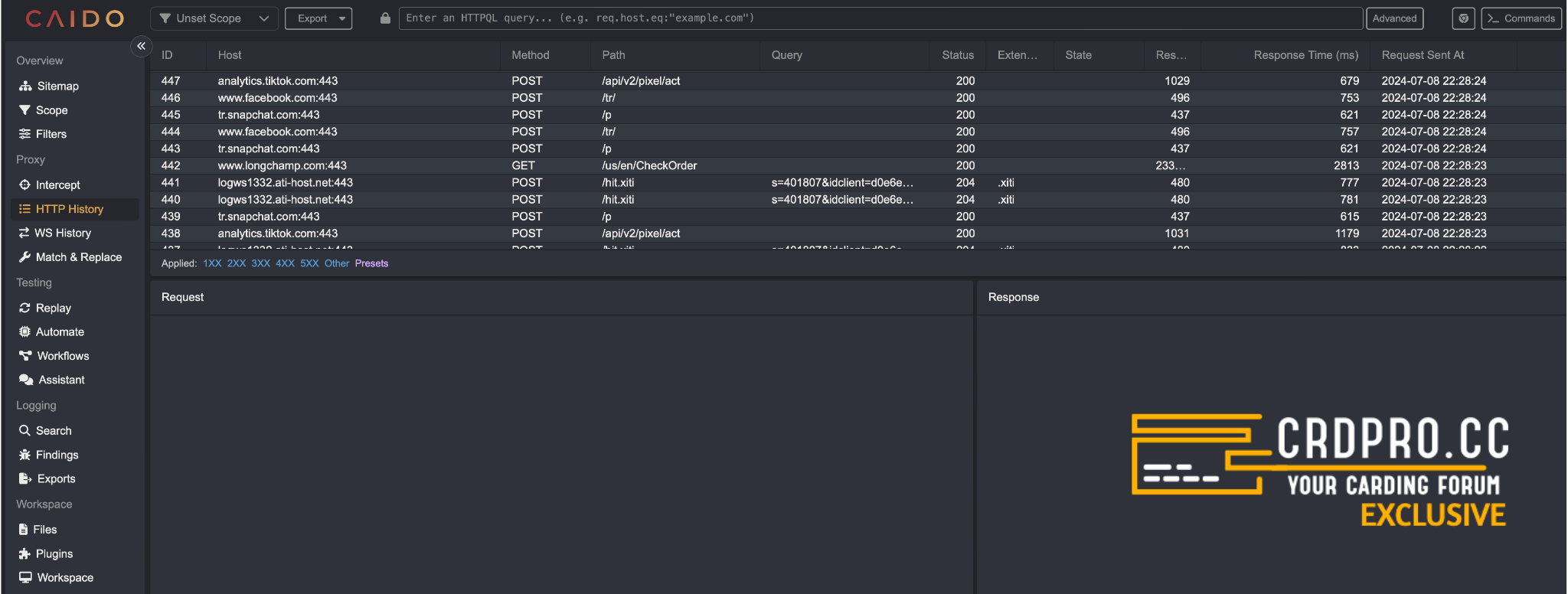Click the browser icon beside Commands
1568x594 pixels.
[1463, 18]
